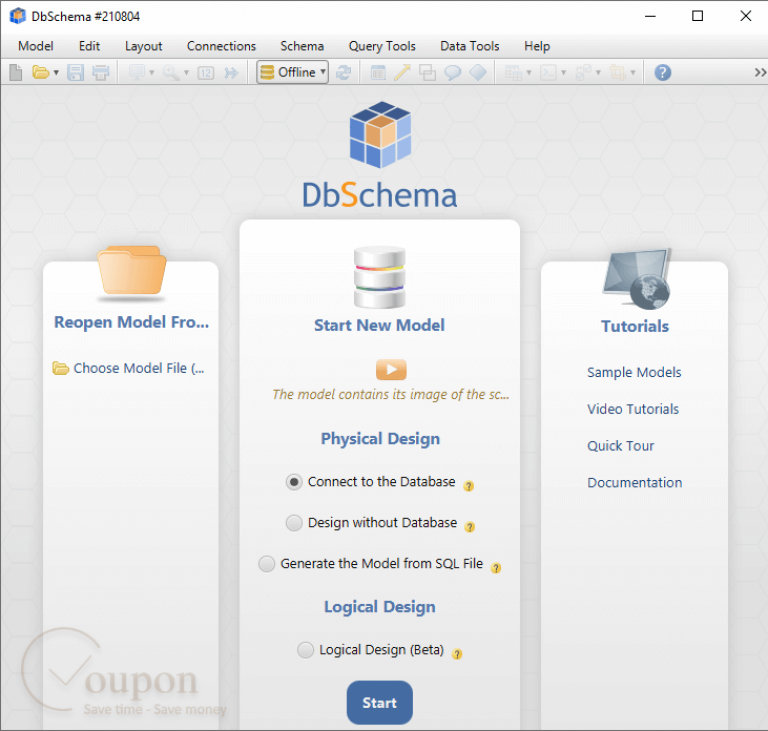Open the Model menu

(36, 46)
